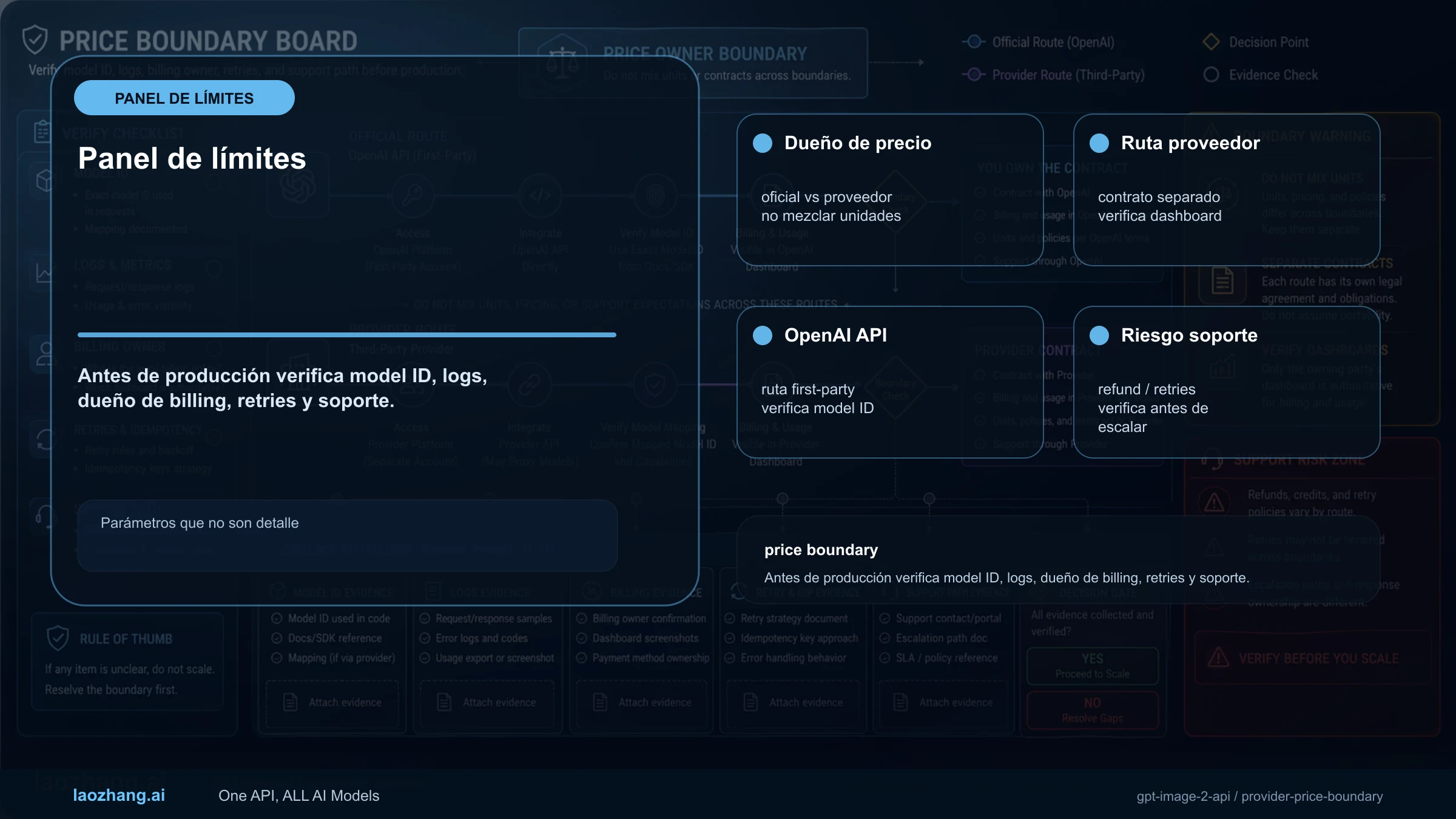Click the Dueño de precio card heading
This screenshot has width=1456, height=819.
pos(858,143)
